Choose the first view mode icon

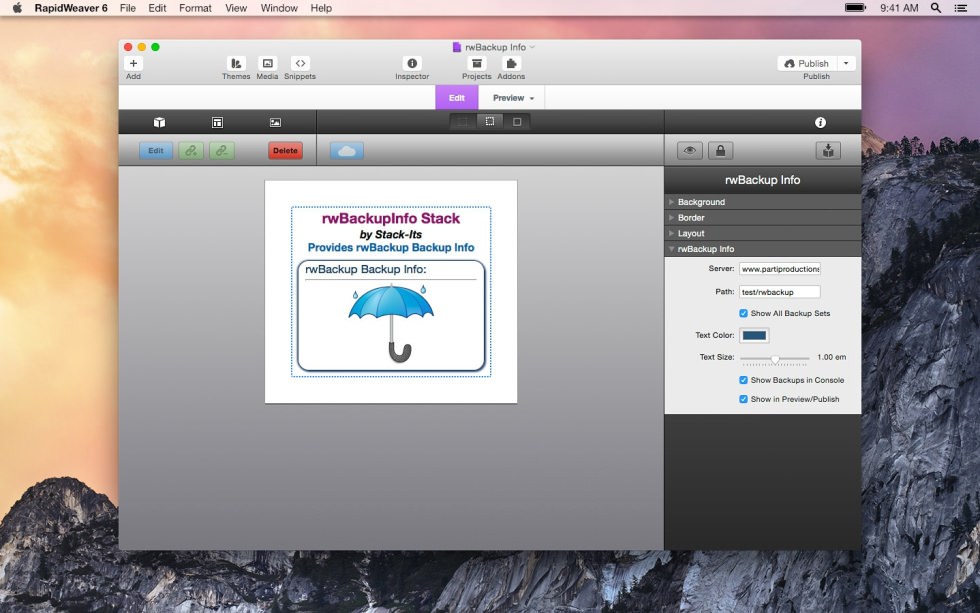tap(462, 122)
